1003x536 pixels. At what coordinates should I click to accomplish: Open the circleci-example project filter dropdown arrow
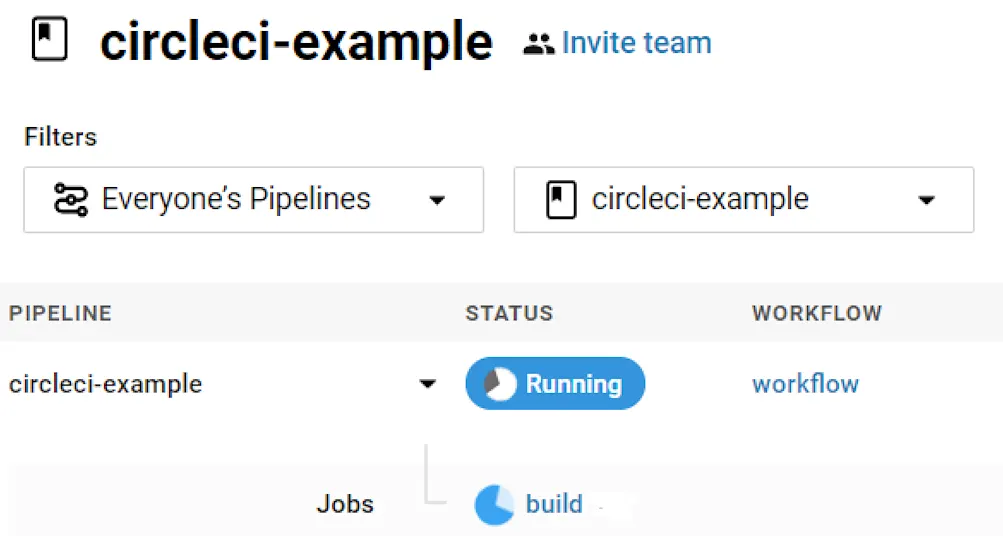[x=926, y=200]
